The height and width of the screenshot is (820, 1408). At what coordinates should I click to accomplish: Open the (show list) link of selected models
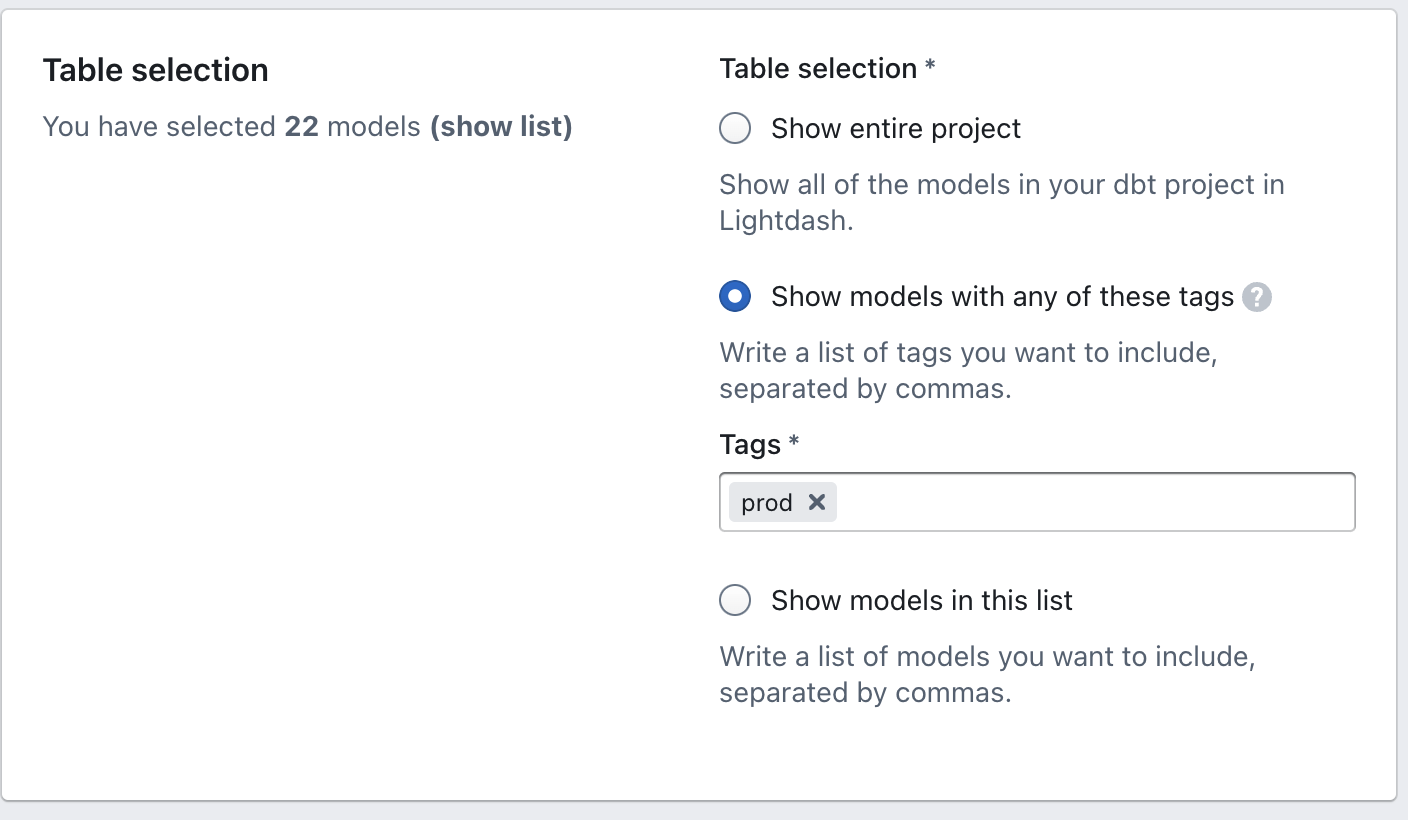coord(501,127)
